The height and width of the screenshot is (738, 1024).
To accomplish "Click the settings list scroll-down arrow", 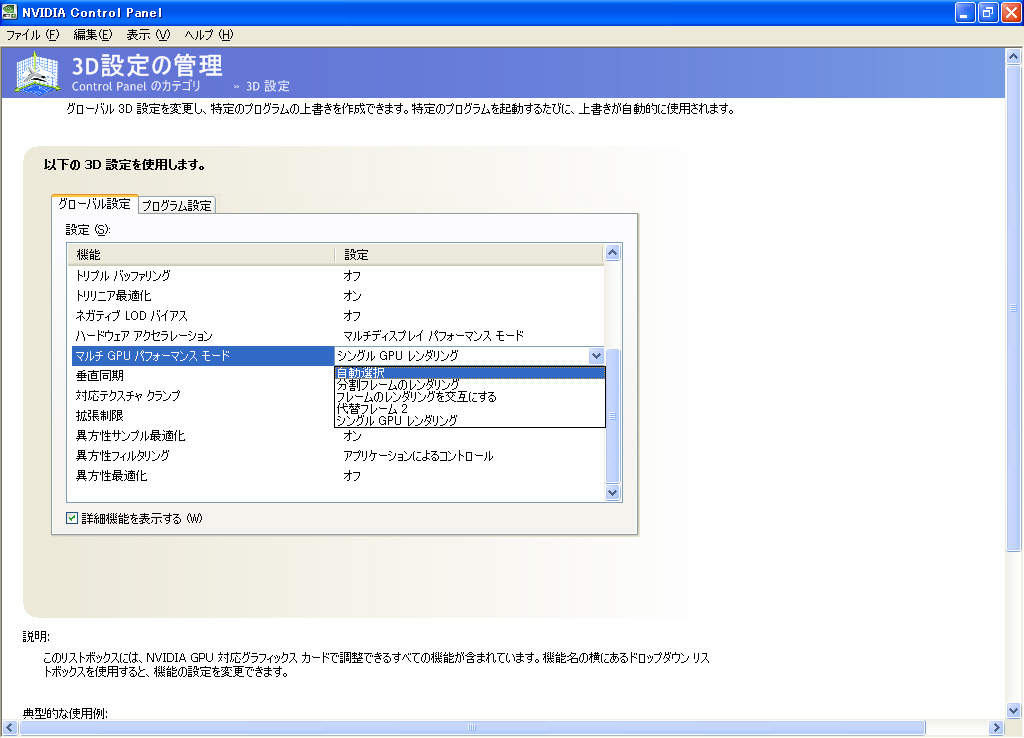I will [612, 493].
